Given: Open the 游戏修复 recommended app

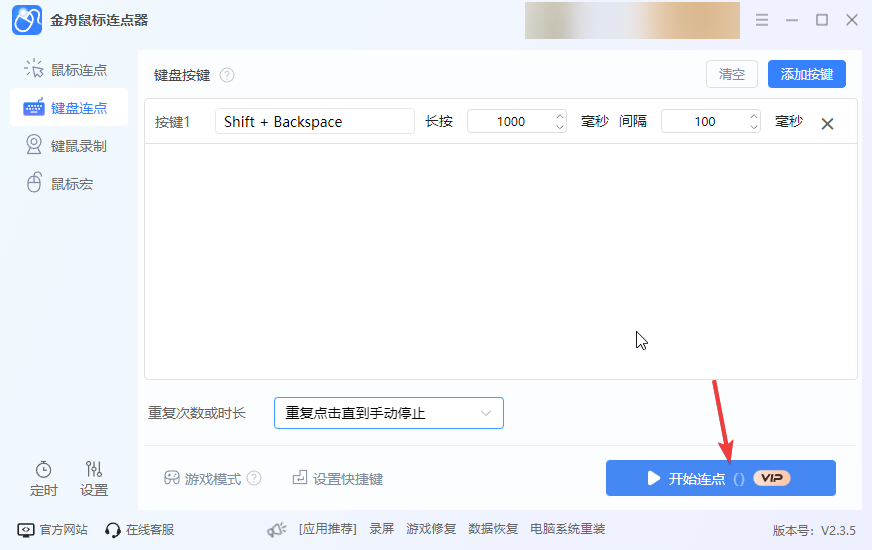Looking at the screenshot, I should [431, 529].
